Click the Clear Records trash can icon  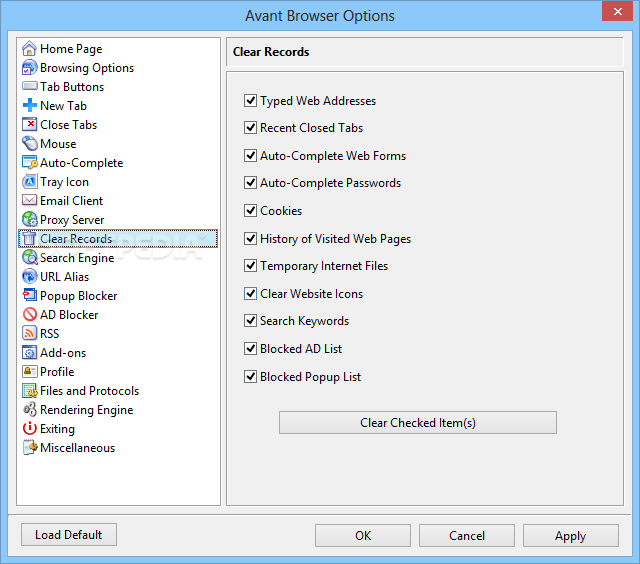click(x=29, y=239)
